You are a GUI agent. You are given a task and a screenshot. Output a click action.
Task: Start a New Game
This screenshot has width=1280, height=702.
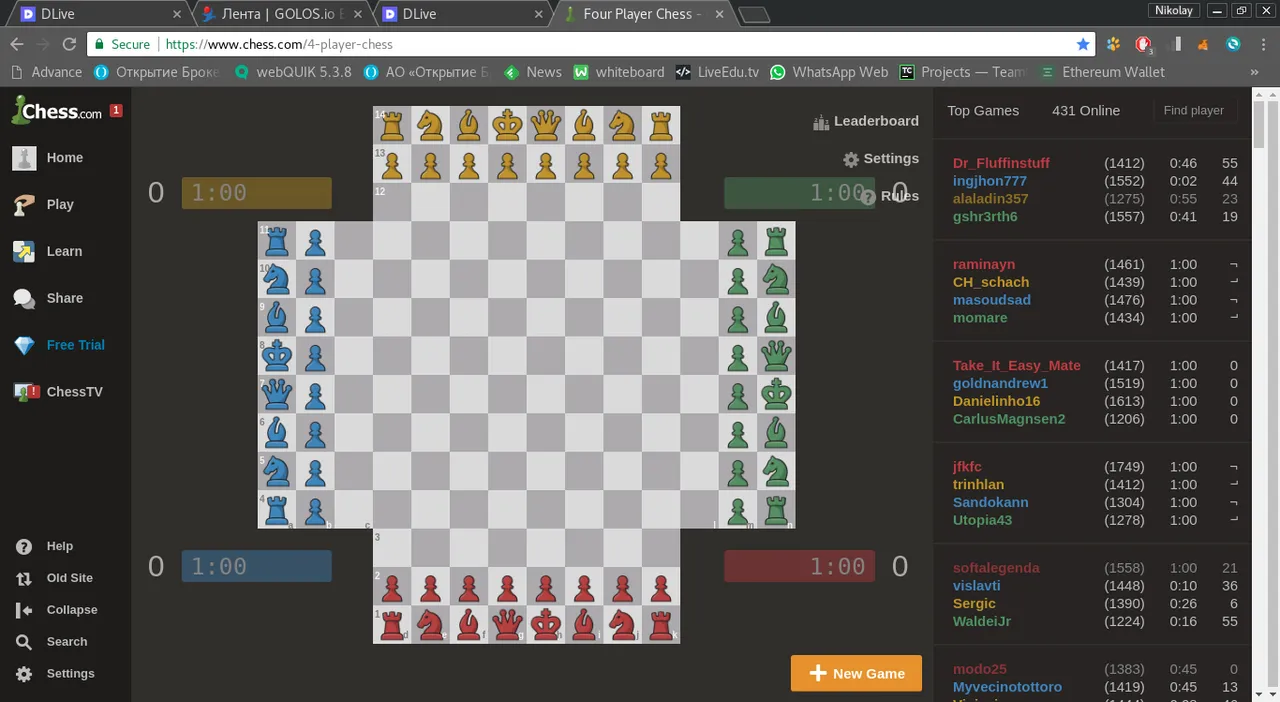[x=856, y=673]
